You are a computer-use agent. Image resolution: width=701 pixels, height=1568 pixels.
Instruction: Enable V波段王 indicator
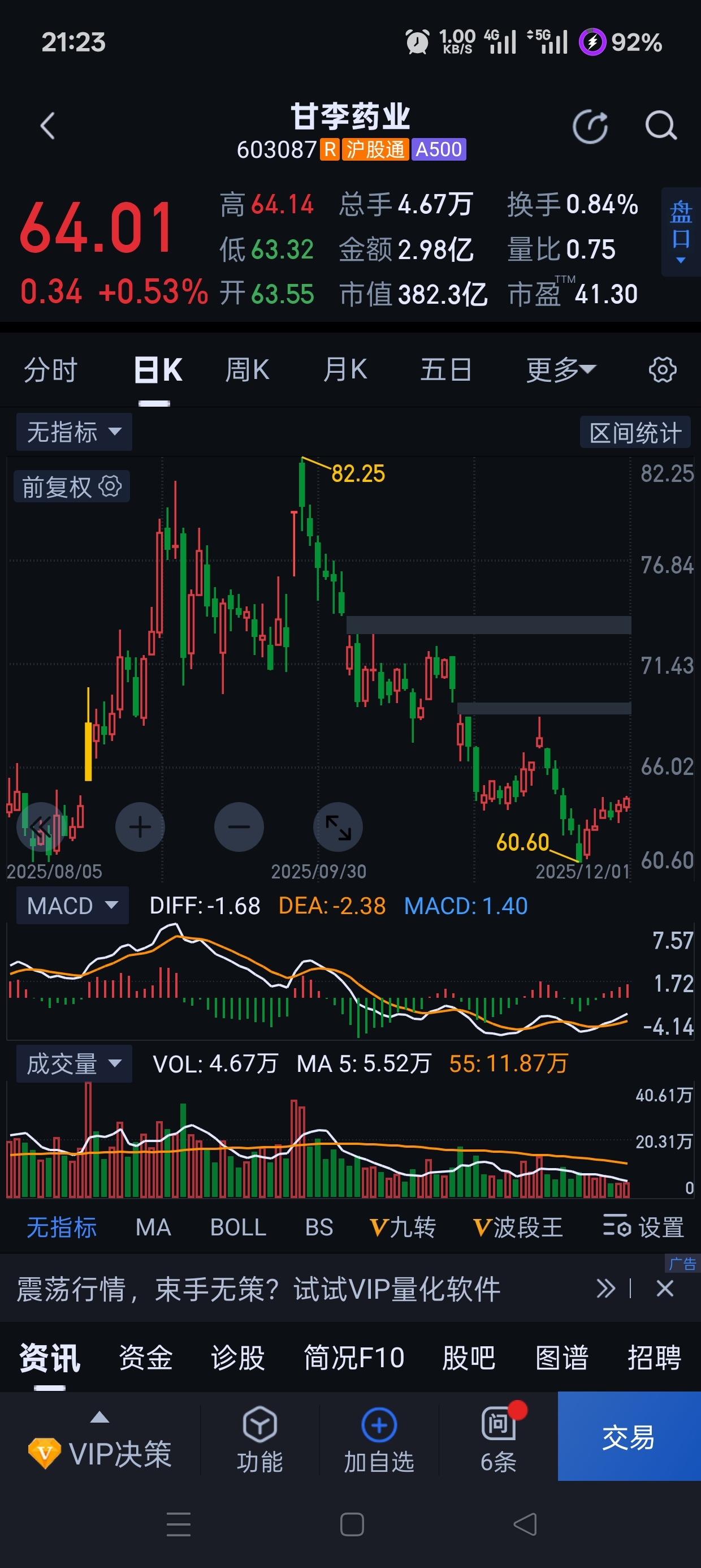click(518, 1227)
